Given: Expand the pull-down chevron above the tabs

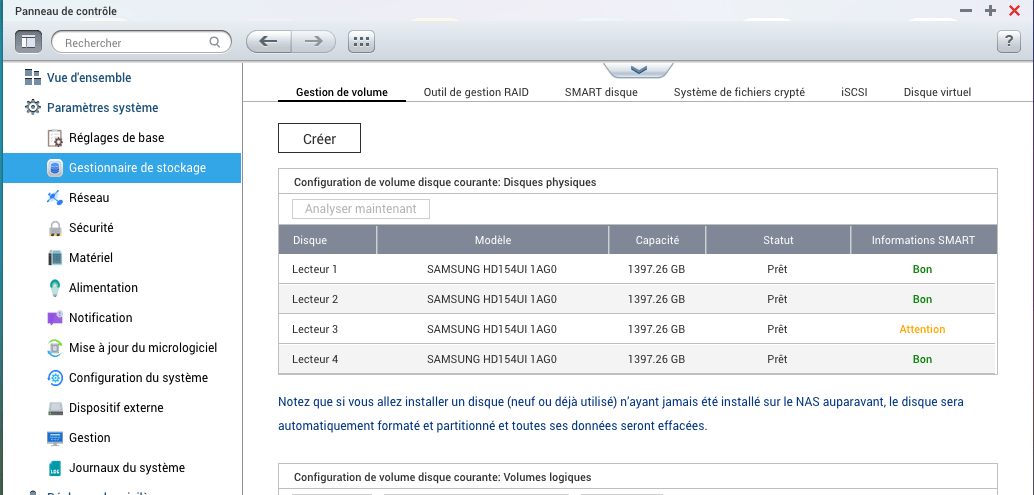Looking at the screenshot, I should [638, 70].
